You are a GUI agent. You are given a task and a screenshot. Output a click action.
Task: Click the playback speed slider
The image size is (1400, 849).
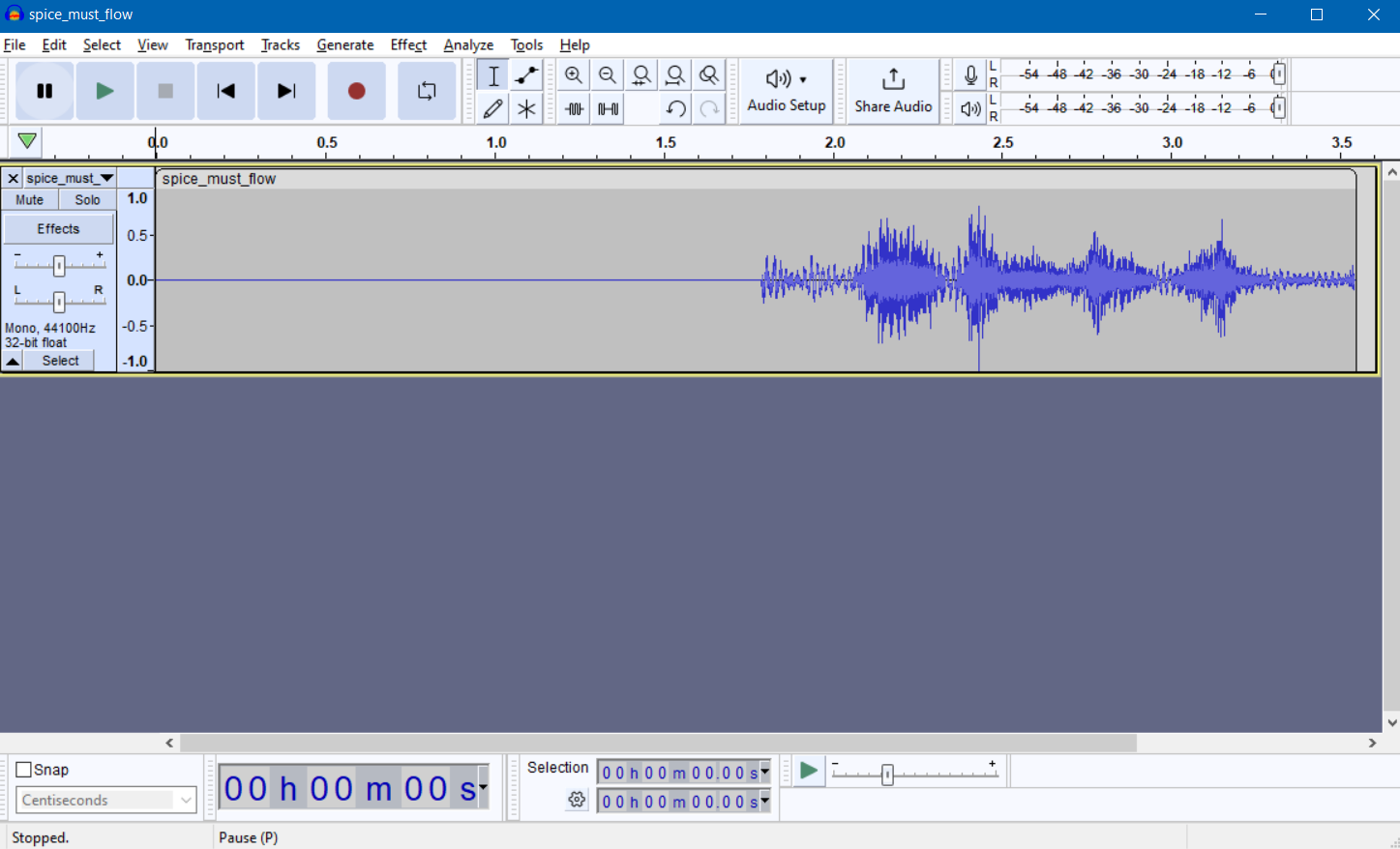[x=887, y=774]
